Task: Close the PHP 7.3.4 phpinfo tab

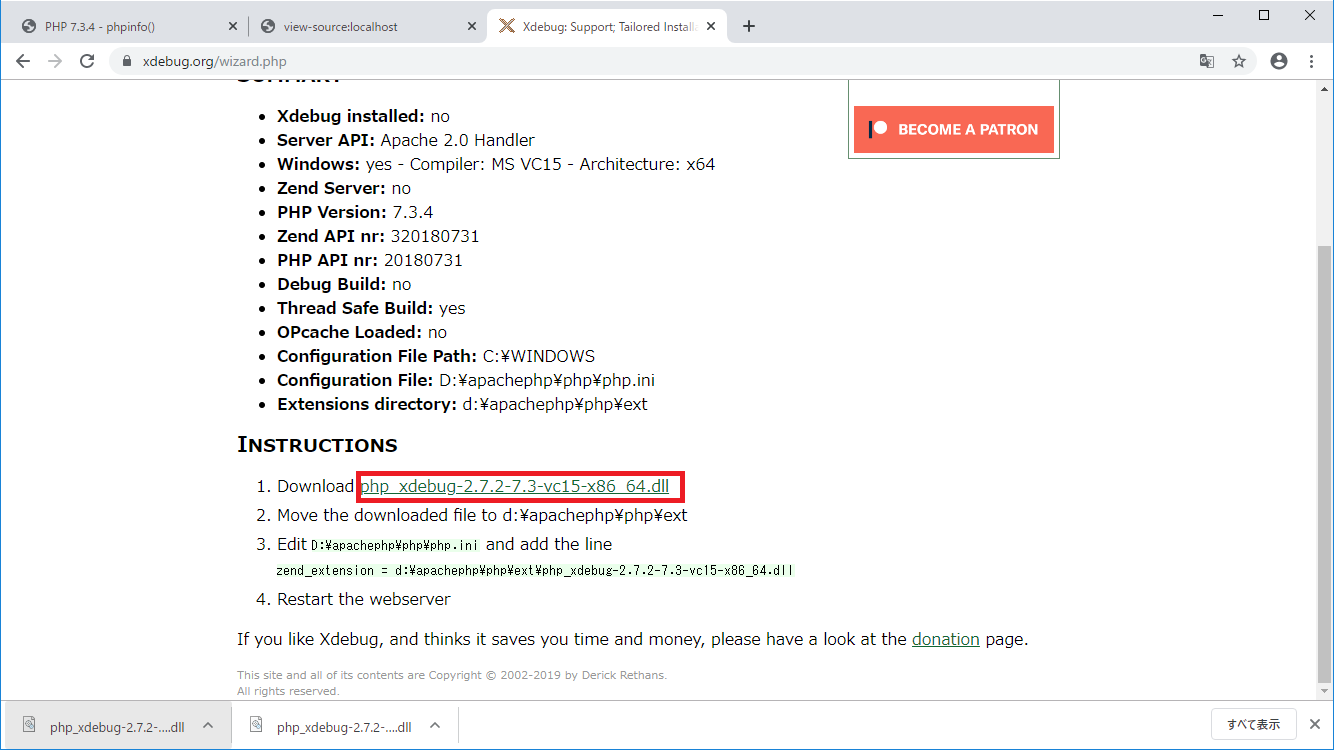Action: [233, 26]
